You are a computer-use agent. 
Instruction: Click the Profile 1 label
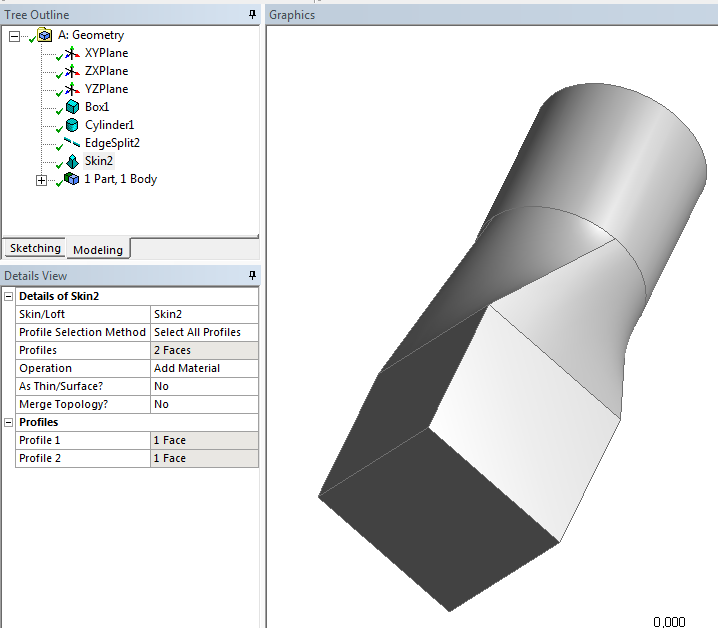coord(39,440)
